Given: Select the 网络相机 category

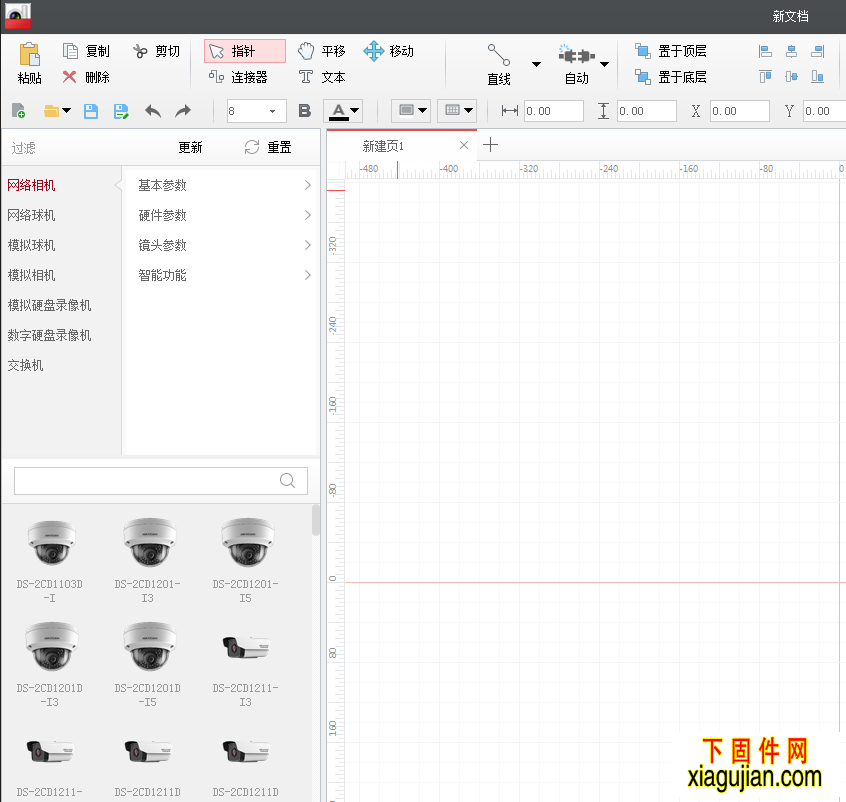Looking at the screenshot, I should (31, 186).
